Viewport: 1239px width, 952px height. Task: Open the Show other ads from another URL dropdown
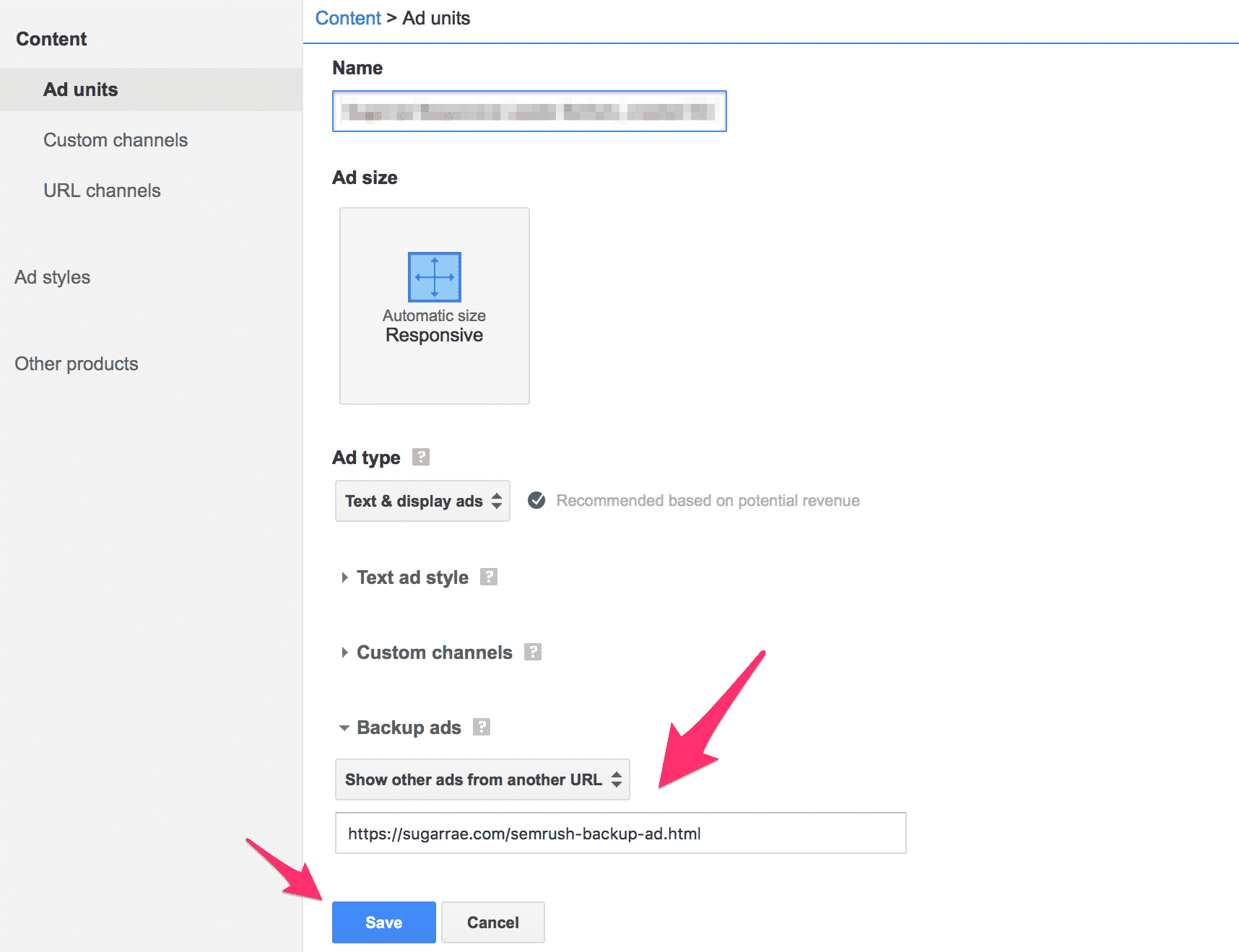(482, 779)
